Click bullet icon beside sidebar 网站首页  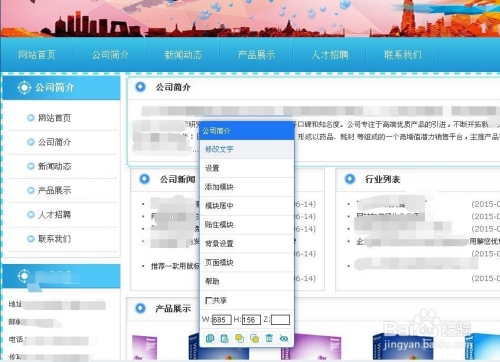coord(31,118)
